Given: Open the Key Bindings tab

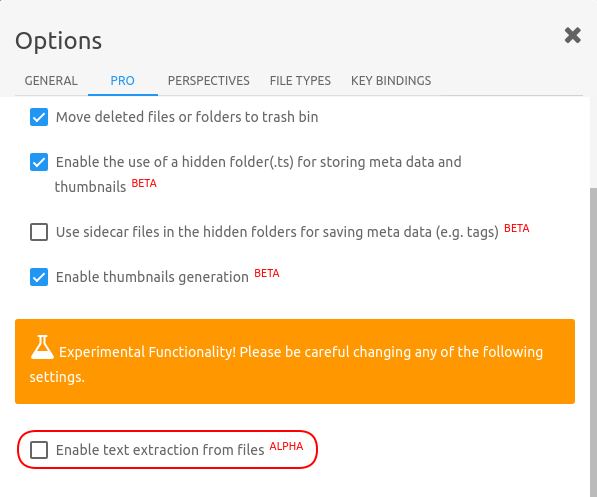Looking at the screenshot, I should coord(391,81).
